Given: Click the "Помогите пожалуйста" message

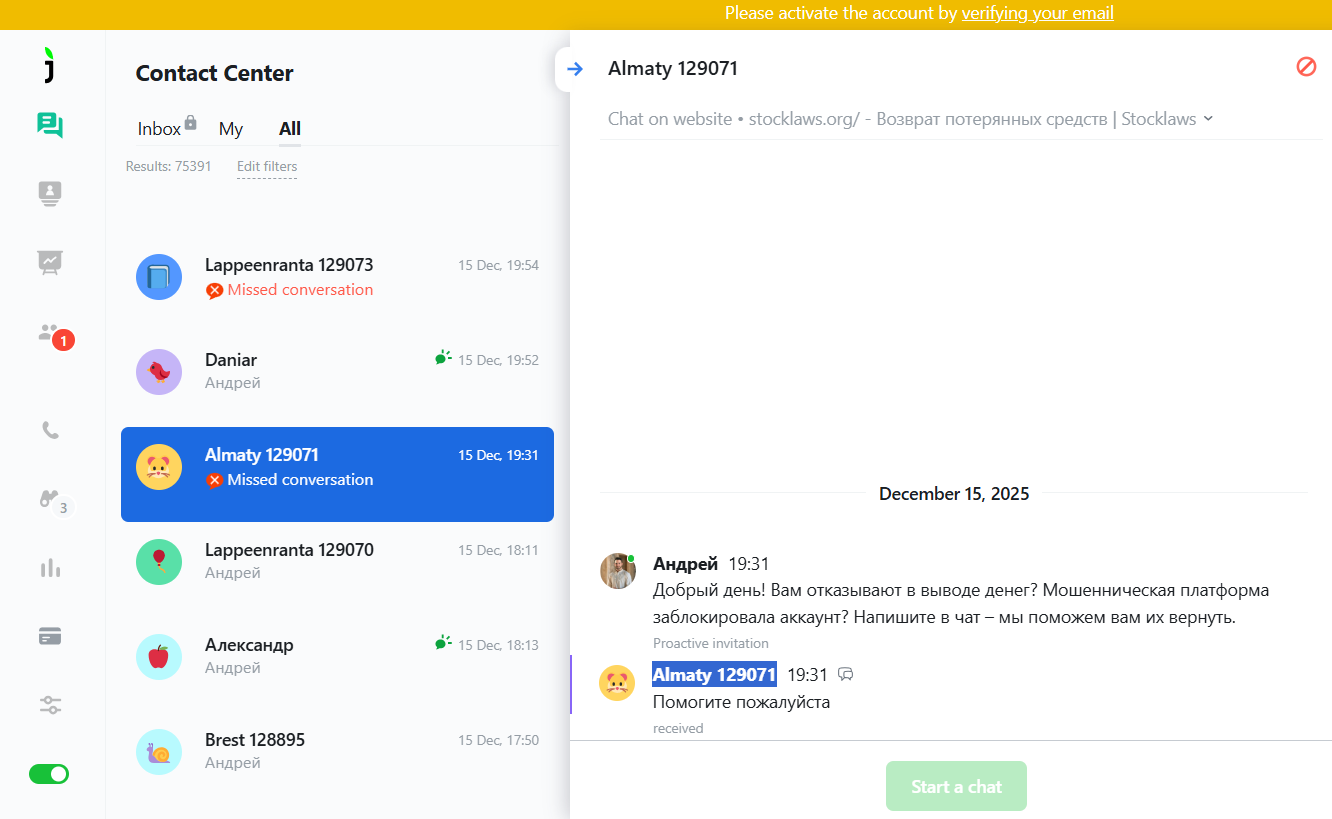Looking at the screenshot, I should (742, 702).
